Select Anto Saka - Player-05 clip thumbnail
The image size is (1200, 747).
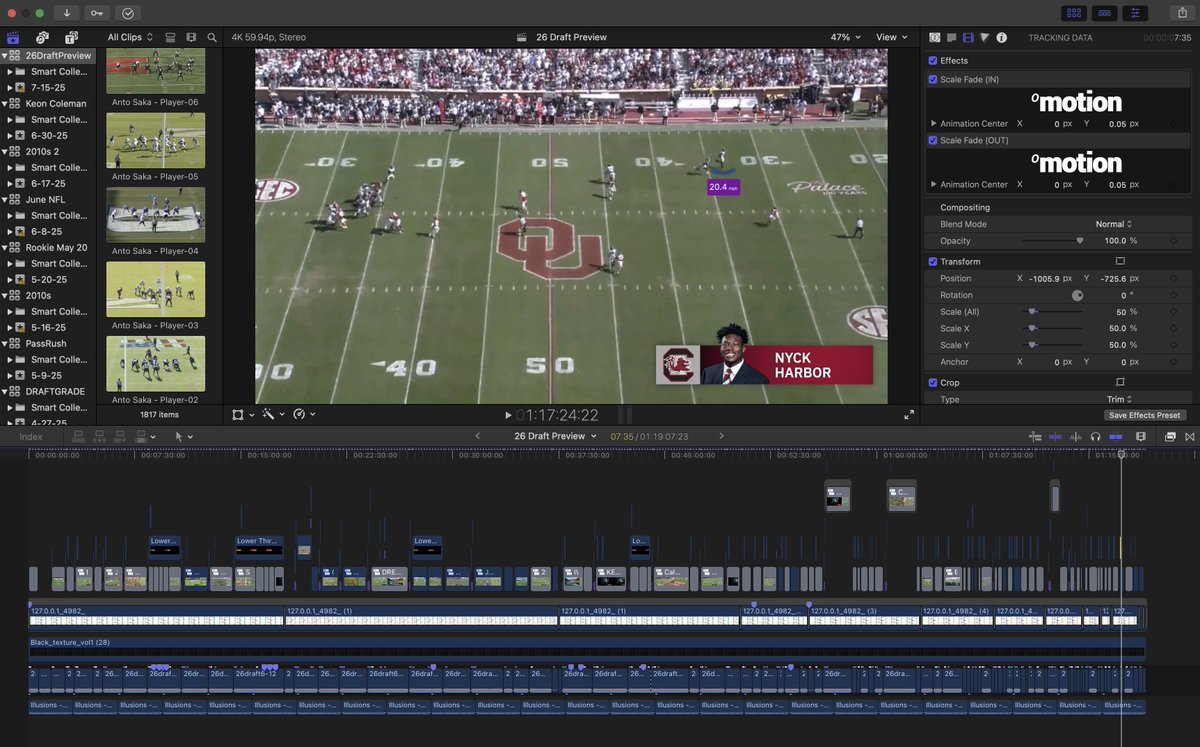tap(155, 140)
